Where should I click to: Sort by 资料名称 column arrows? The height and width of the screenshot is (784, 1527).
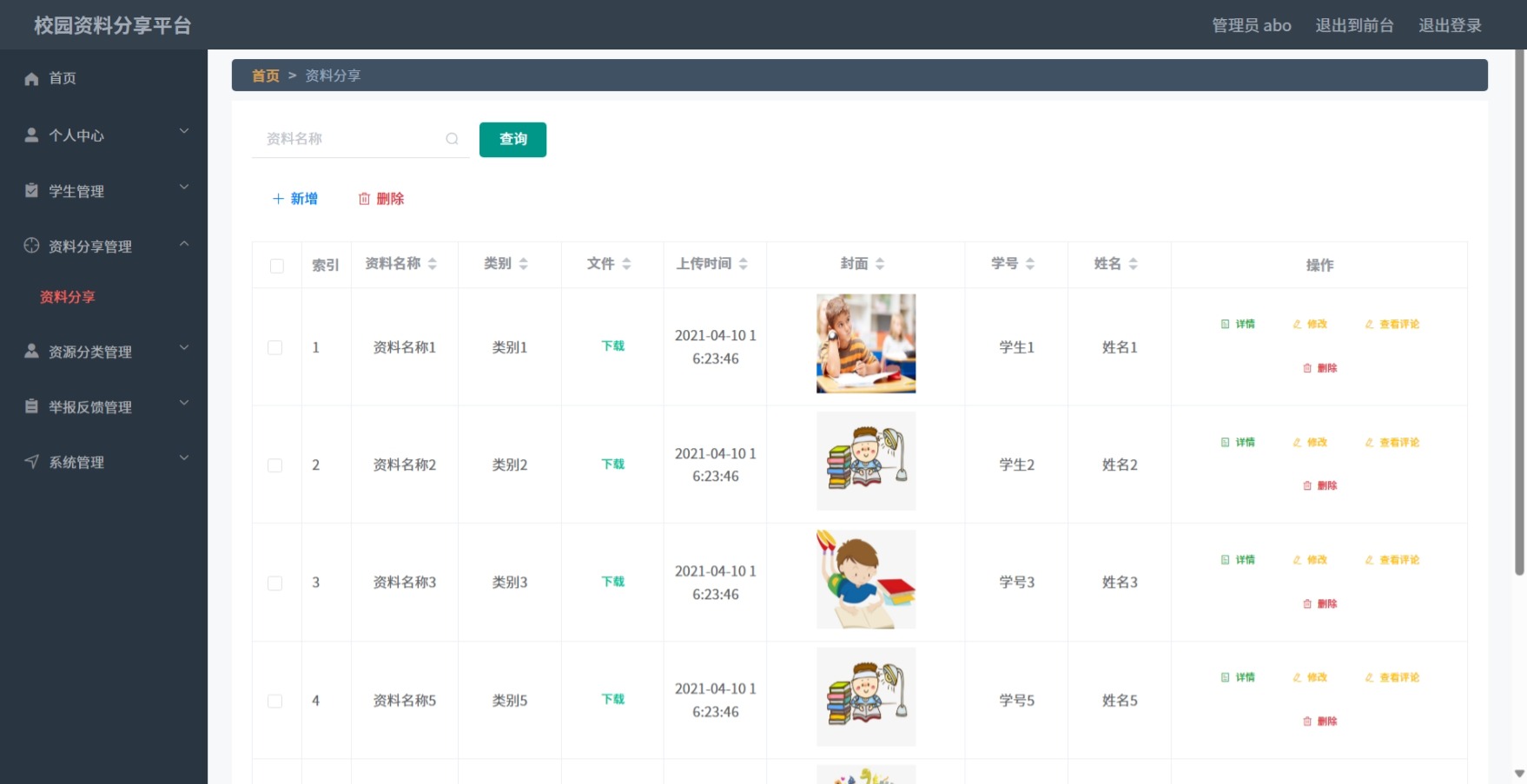click(433, 264)
